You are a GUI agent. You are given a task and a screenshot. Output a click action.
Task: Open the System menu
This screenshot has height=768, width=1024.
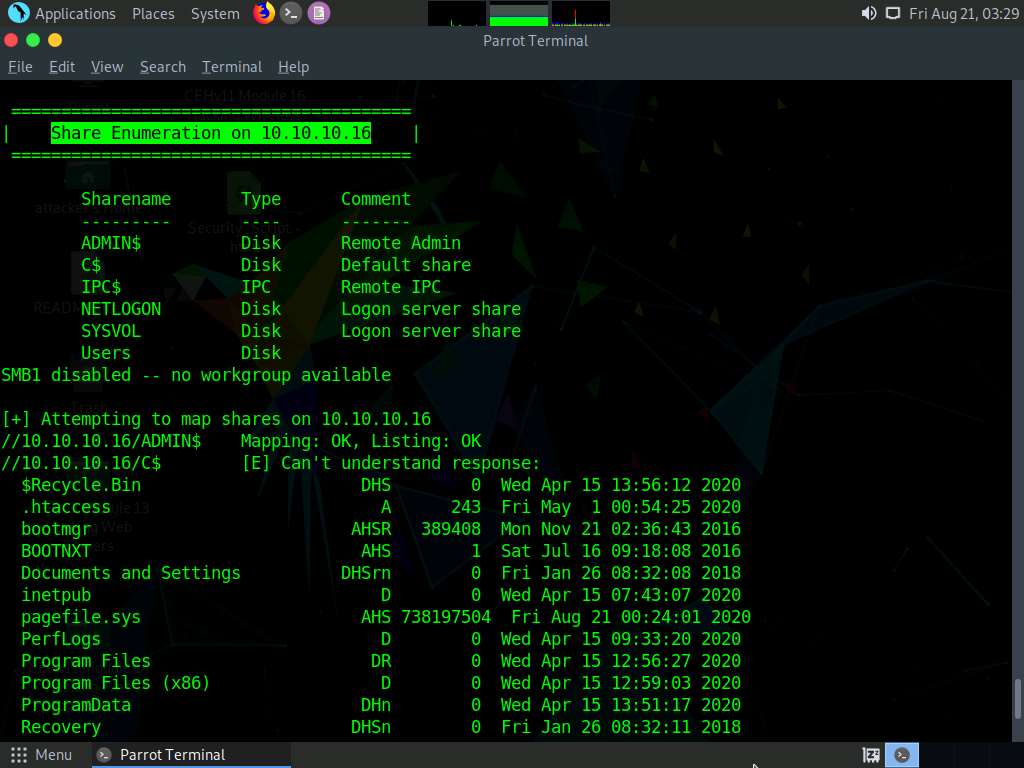pyautogui.click(x=215, y=14)
